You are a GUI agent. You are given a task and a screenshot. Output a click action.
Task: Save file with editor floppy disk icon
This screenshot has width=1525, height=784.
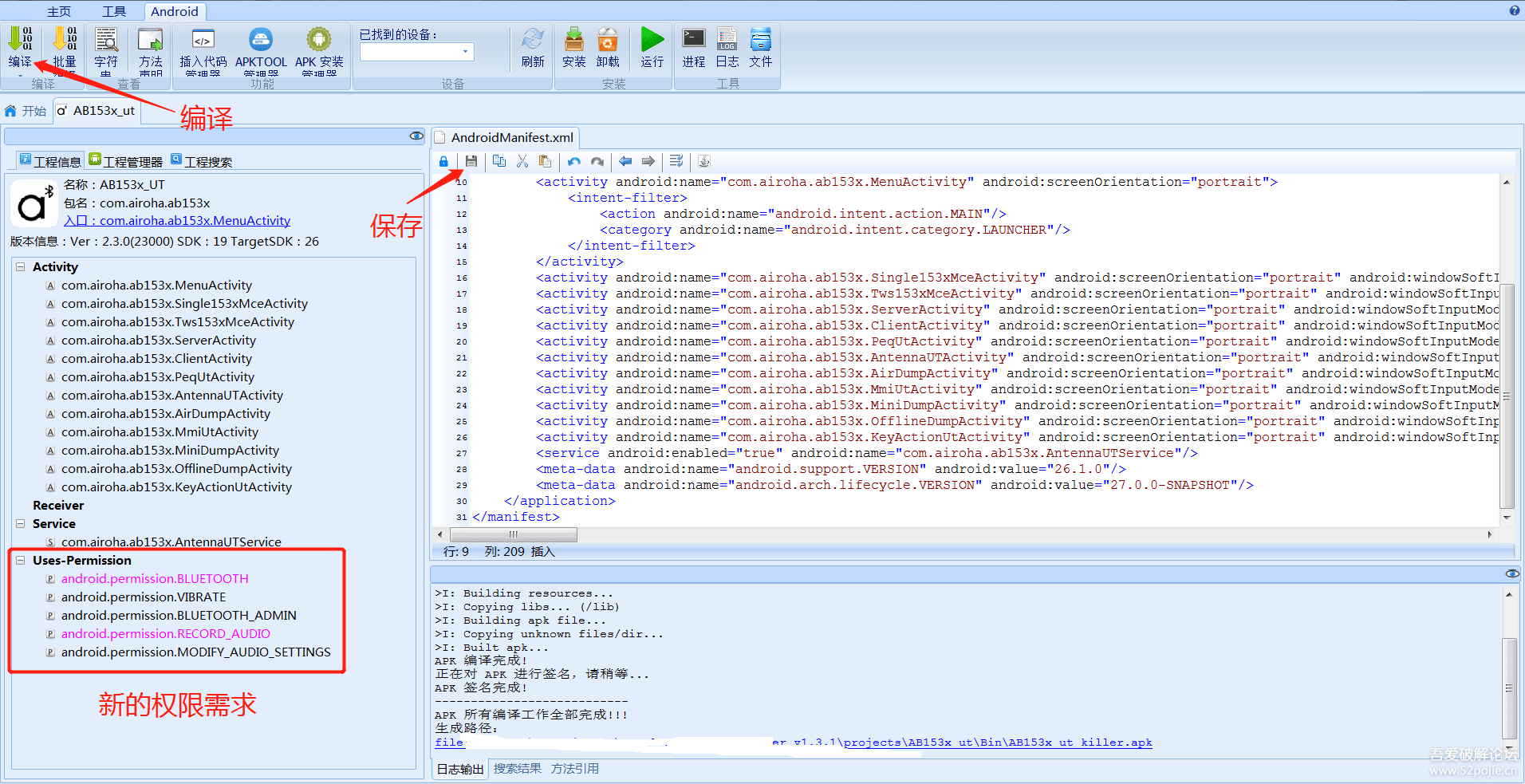click(471, 161)
